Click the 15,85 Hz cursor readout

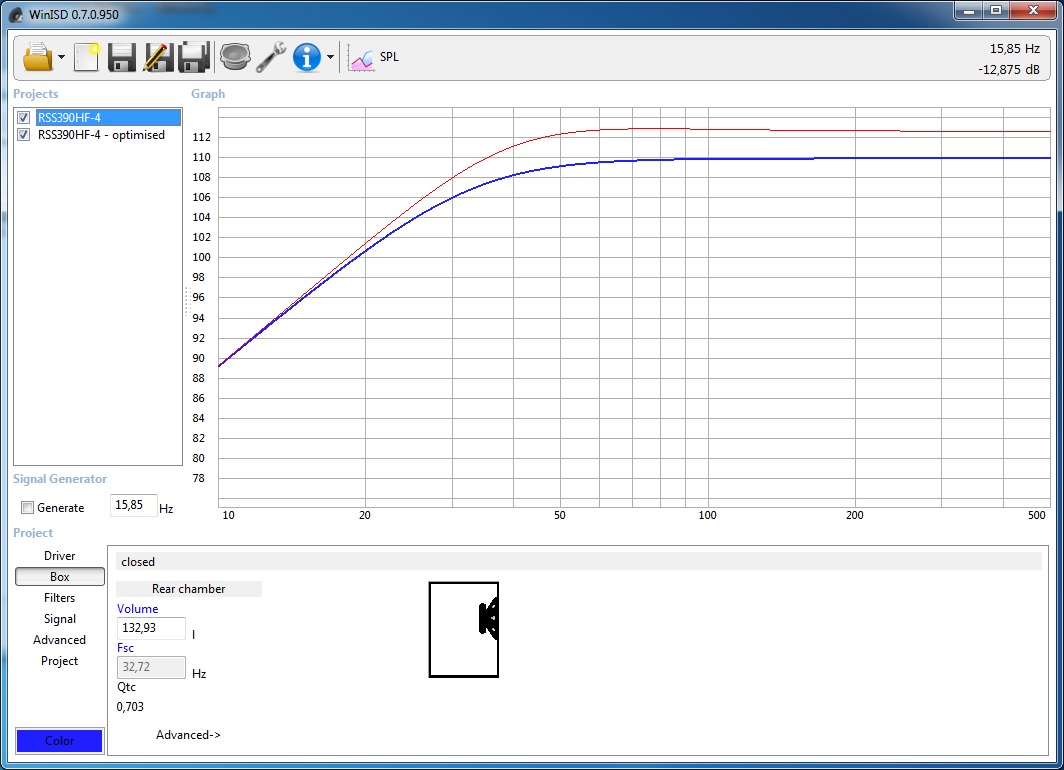coord(1014,49)
